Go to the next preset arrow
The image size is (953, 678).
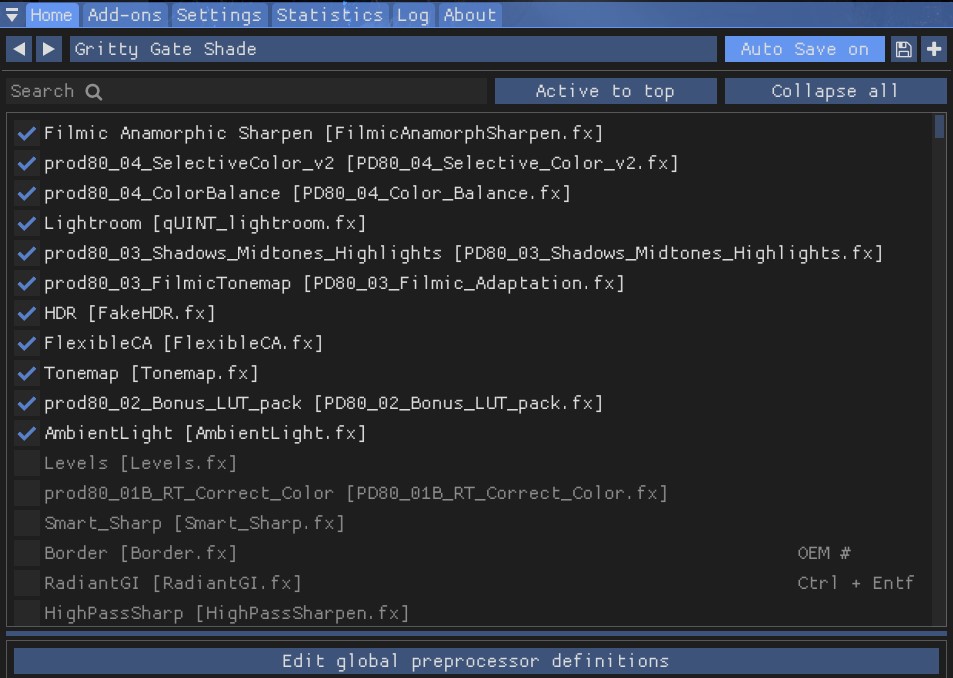(x=49, y=49)
